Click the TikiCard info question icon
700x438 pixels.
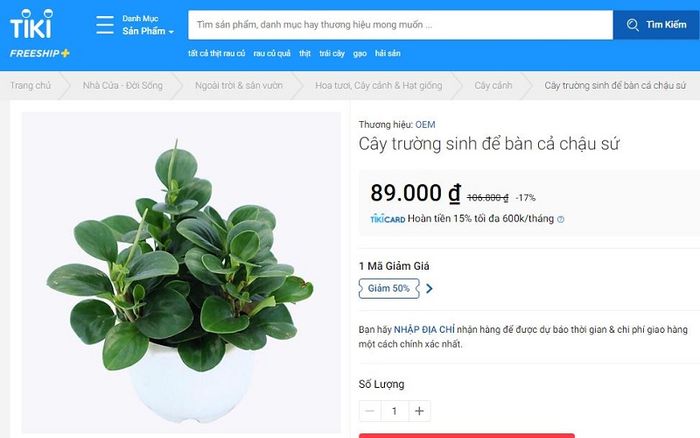pos(561,219)
